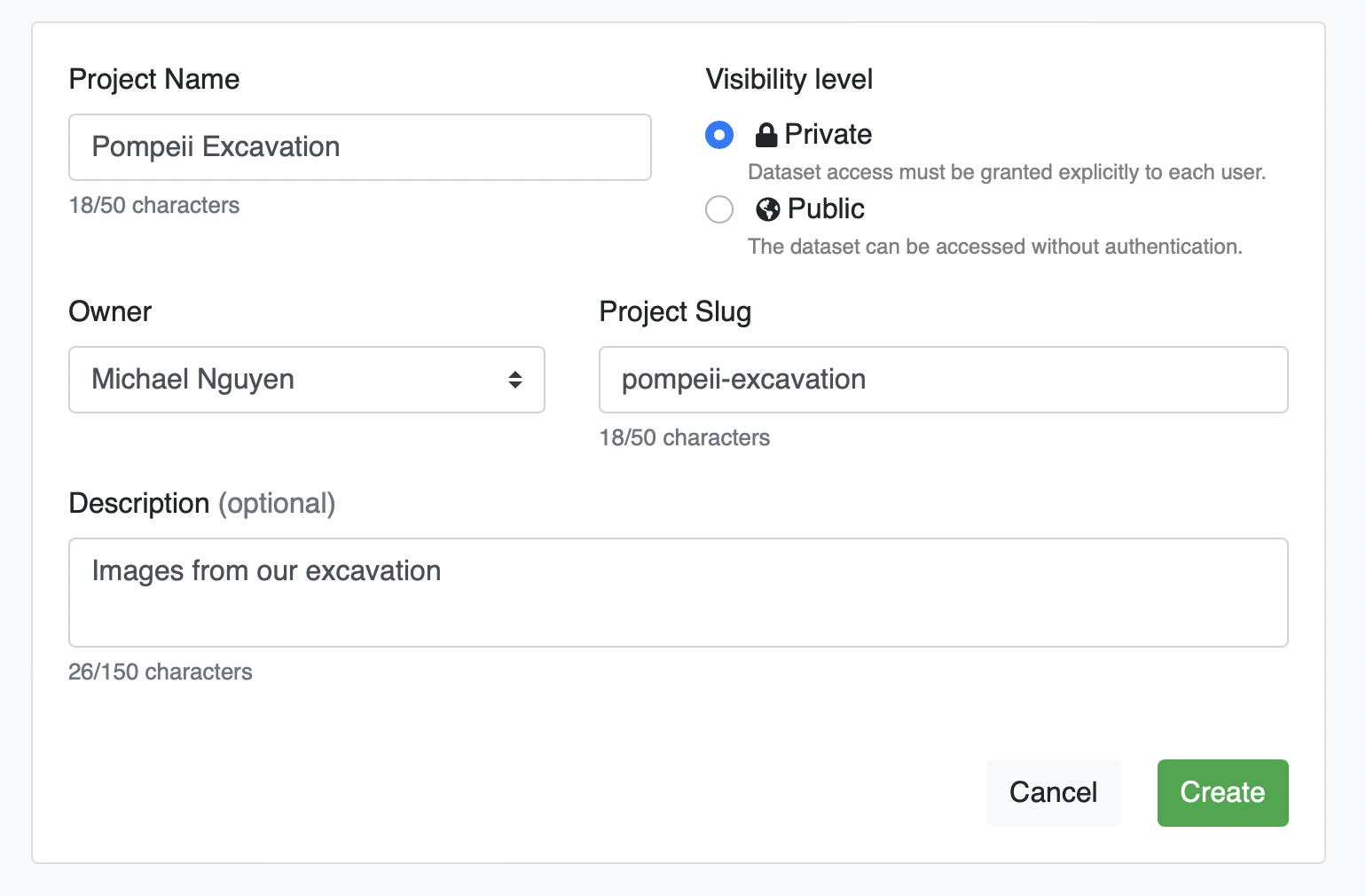Select the Public visibility radio button
Image resolution: width=1366 pixels, height=896 pixels.
pyautogui.click(x=719, y=209)
